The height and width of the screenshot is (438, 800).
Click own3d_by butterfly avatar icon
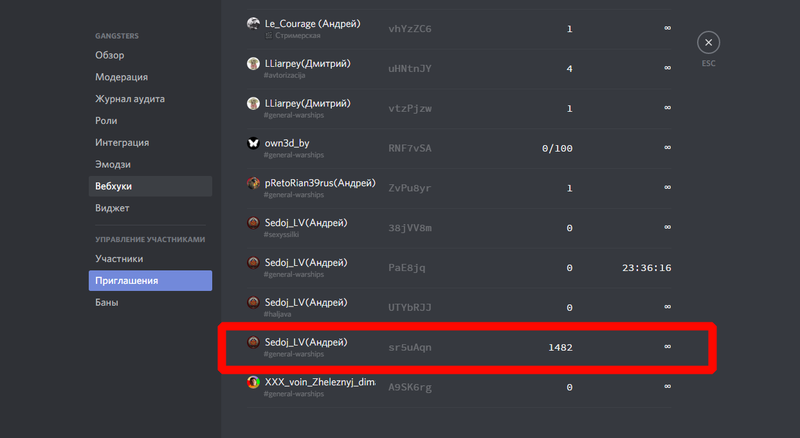[253, 143]
